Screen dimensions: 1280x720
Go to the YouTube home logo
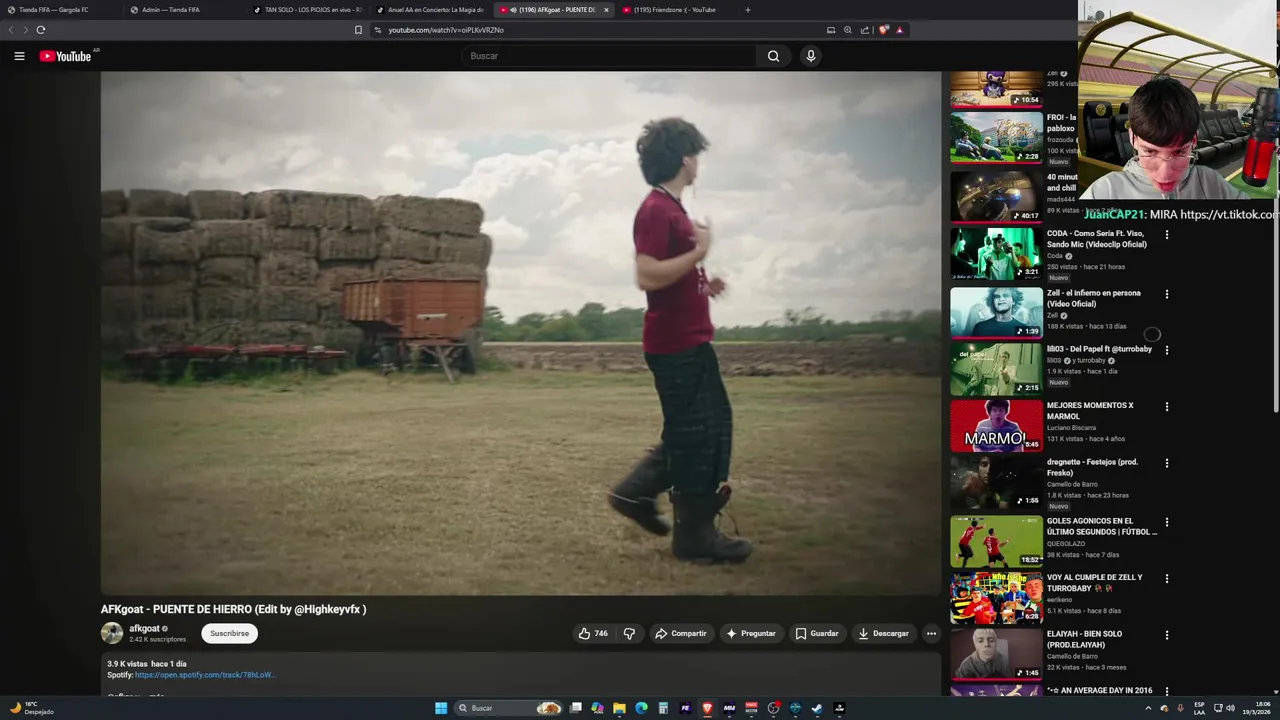[x=65, y=56]
